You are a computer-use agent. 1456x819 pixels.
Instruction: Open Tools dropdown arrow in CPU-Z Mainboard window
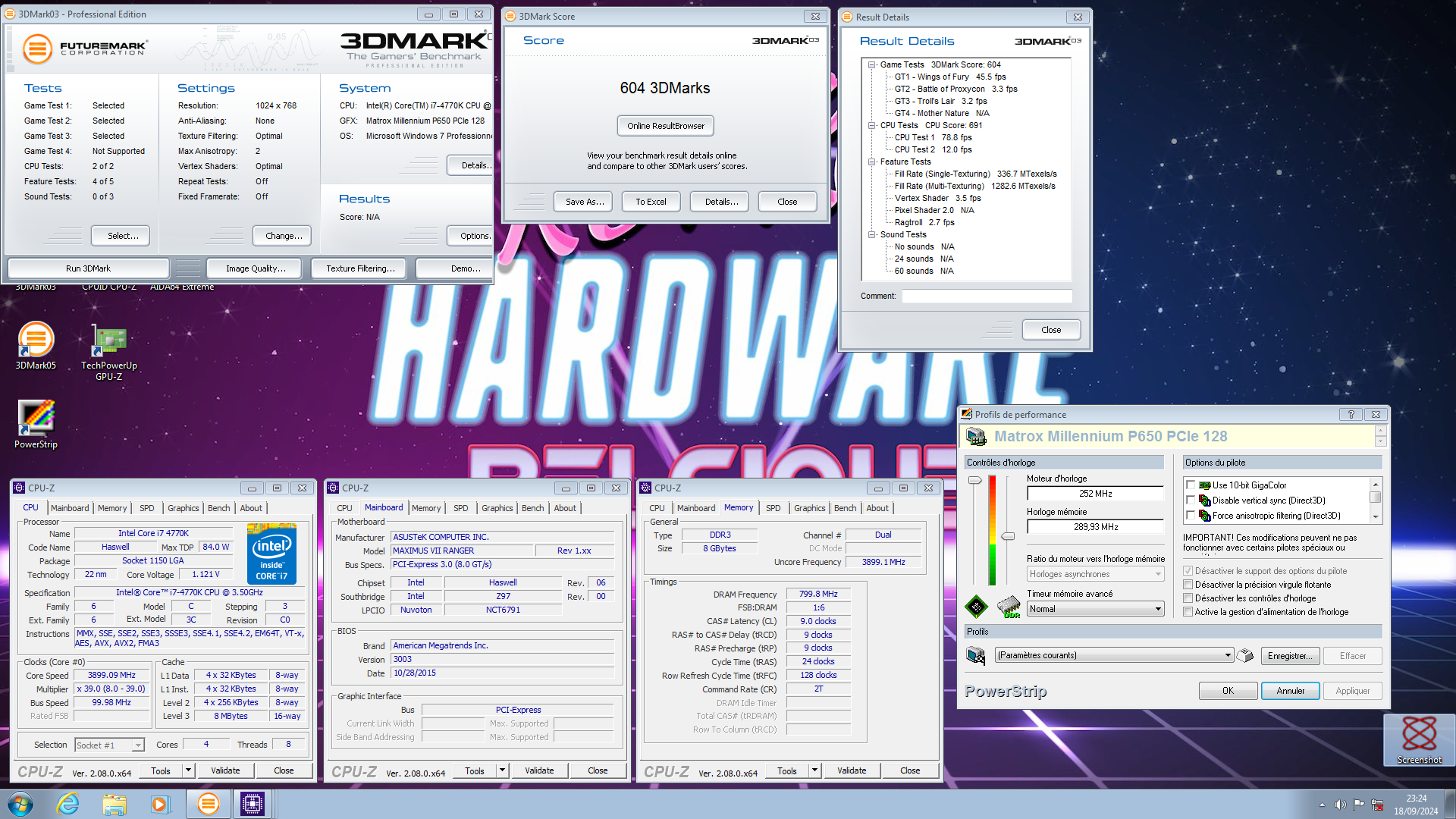coord(502,770)
